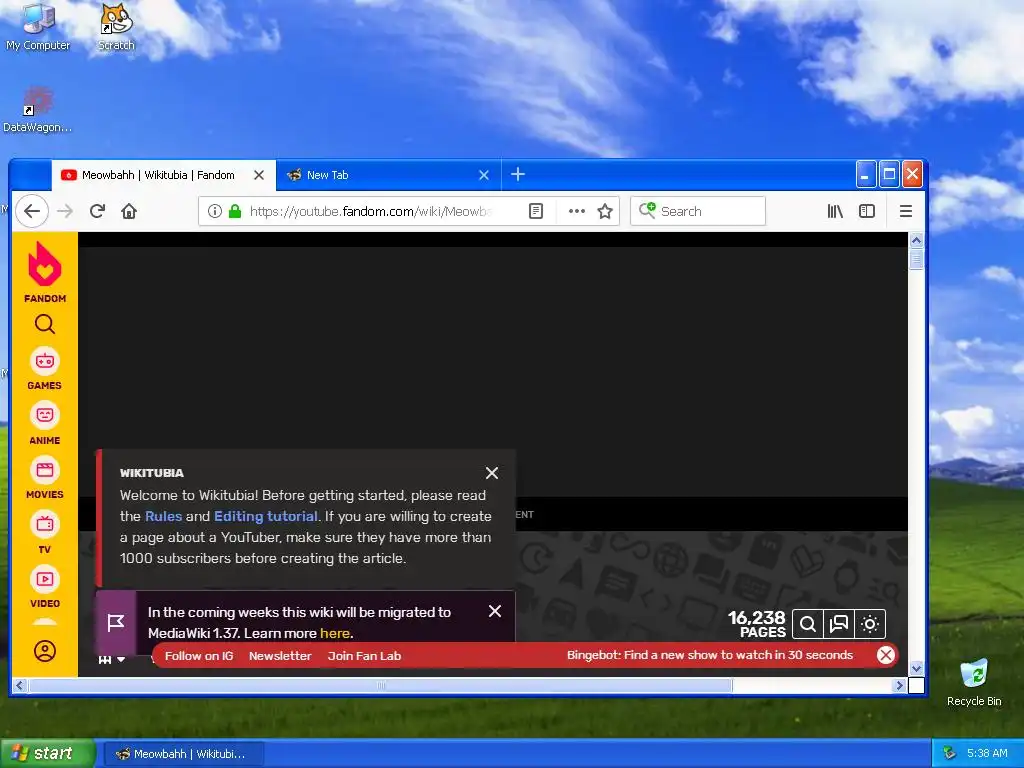Click the system tray network icon
Image resolution: width=1024 pixels, height=768 pixels.
950,754
